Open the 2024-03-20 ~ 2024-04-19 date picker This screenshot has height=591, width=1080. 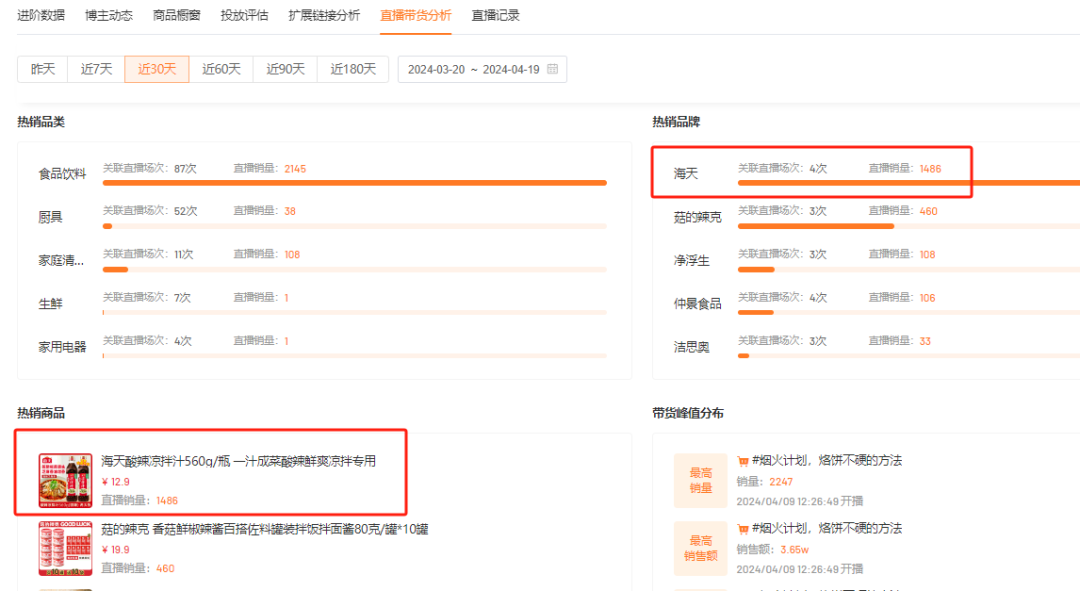(x=473, y=69)
